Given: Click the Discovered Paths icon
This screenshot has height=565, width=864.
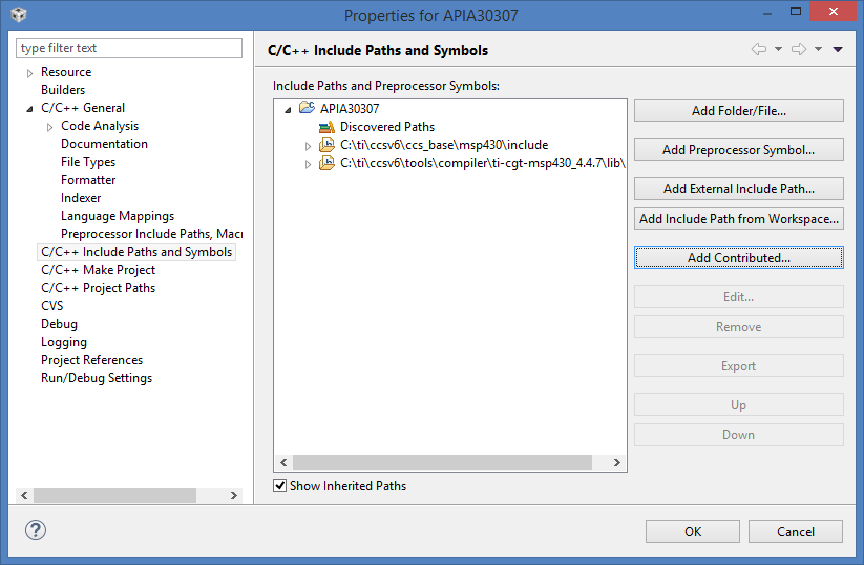Looking at the screenshot, I should click(x=327, y=127).
